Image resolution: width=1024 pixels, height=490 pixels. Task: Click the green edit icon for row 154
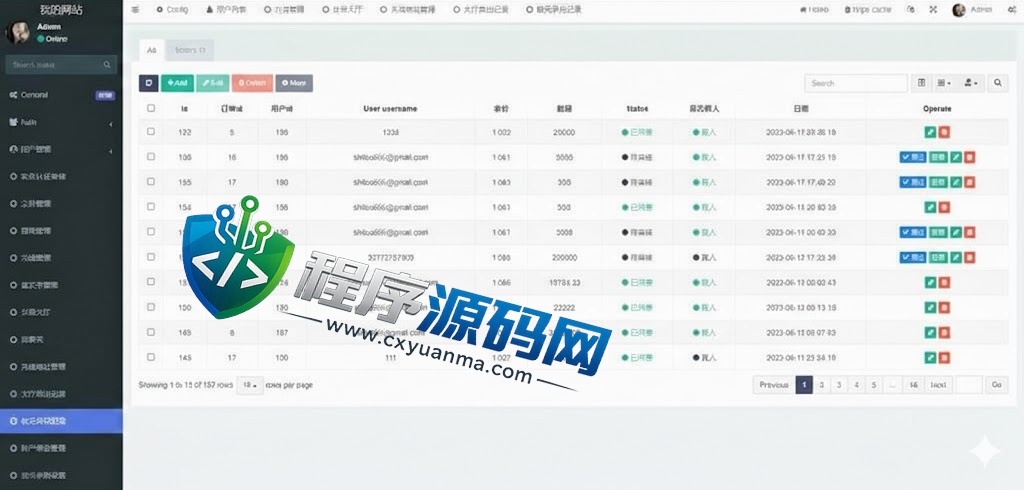[931, 207]
